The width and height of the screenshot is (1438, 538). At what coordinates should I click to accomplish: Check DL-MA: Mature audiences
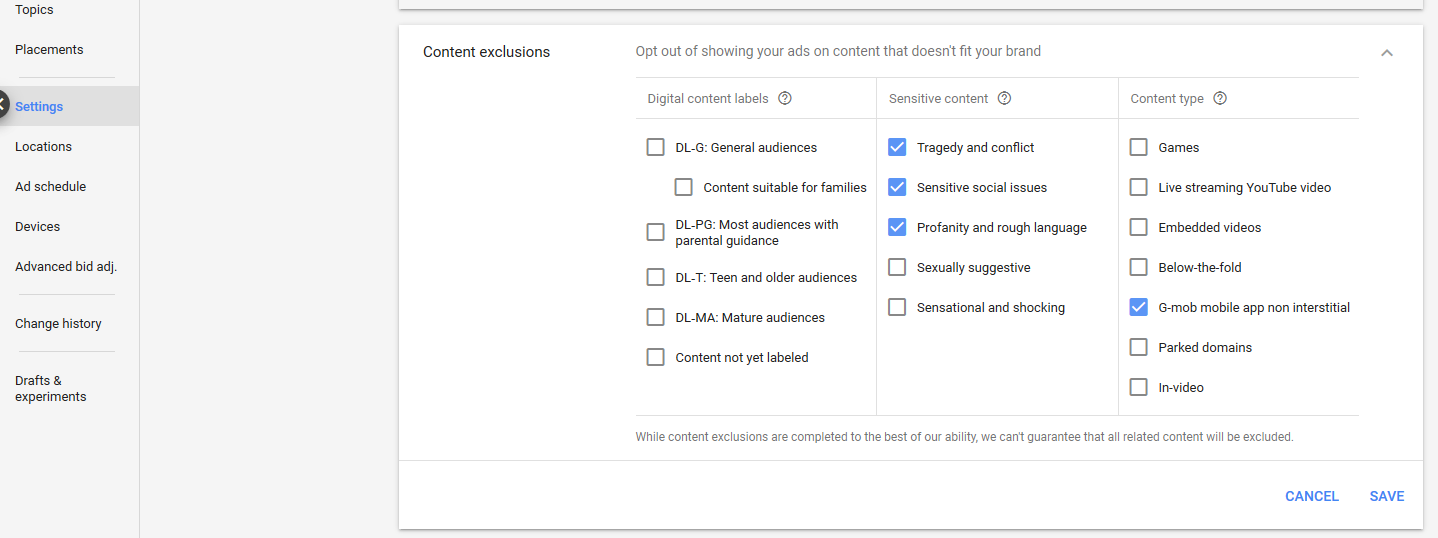coord(655,317)
